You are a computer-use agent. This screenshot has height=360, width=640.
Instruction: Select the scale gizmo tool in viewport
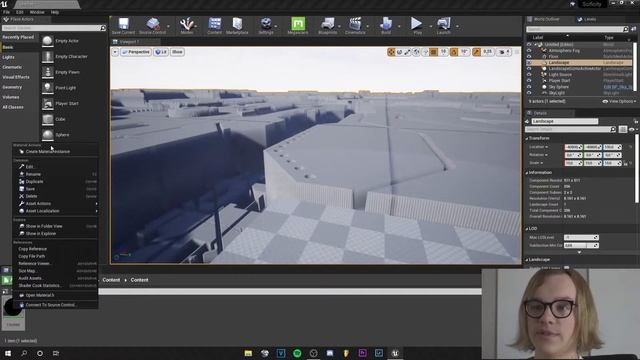tap(408, 52)
